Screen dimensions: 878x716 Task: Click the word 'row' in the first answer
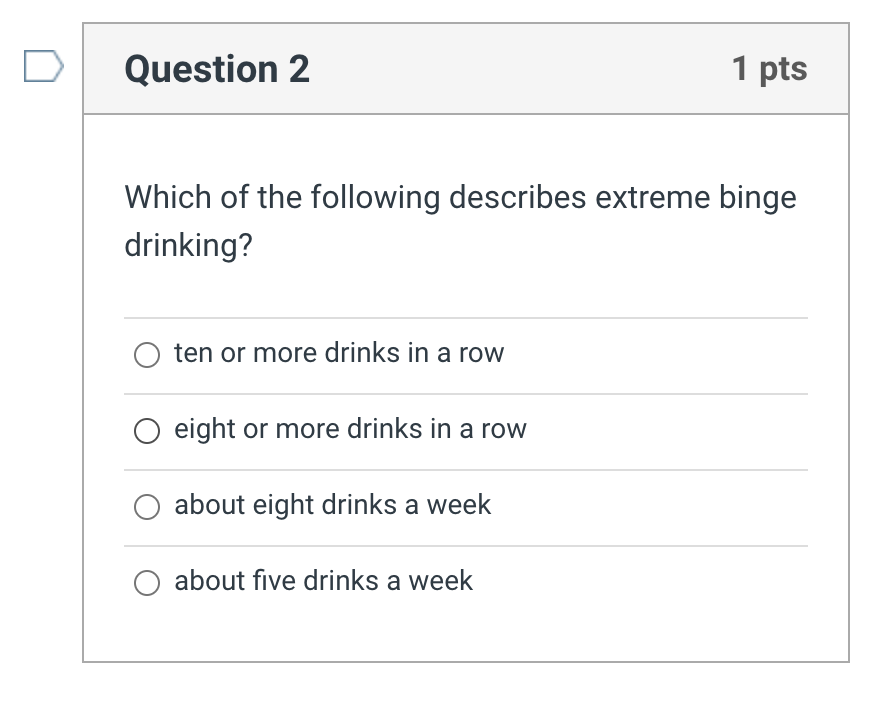[481, 353]
